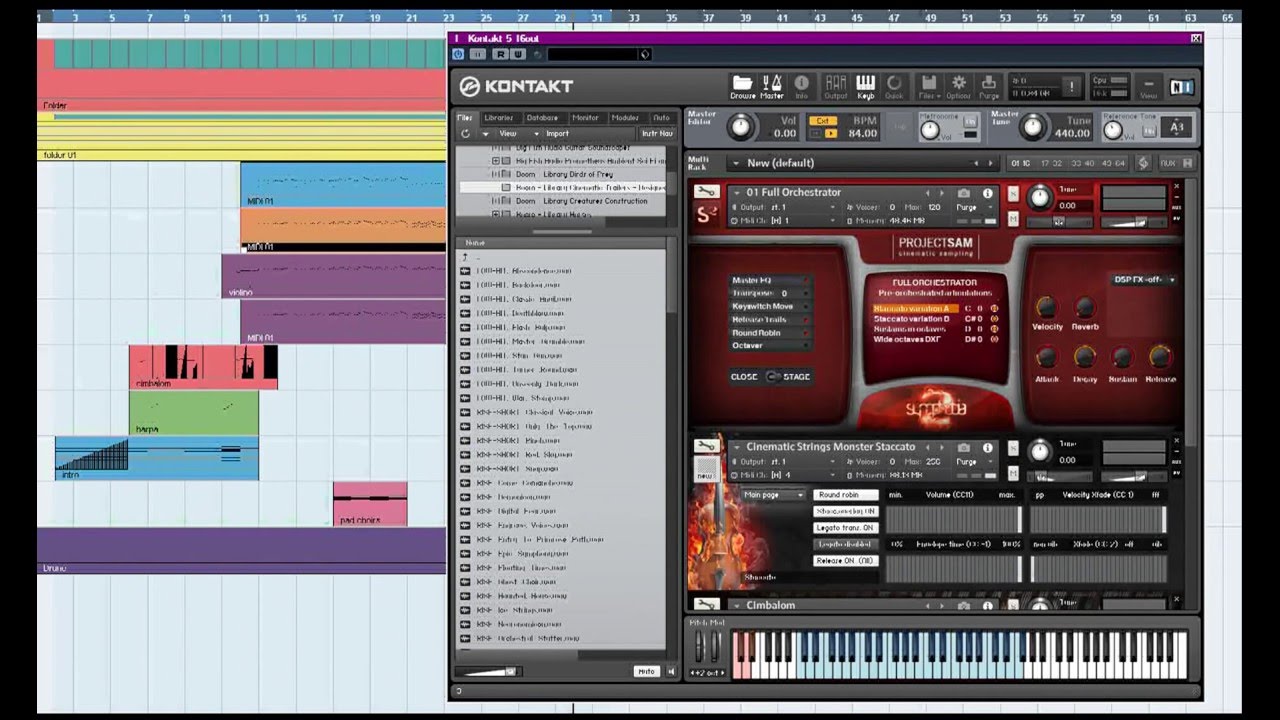
Task: Open the Master editor metronome icon
Action: coord(772,87)
